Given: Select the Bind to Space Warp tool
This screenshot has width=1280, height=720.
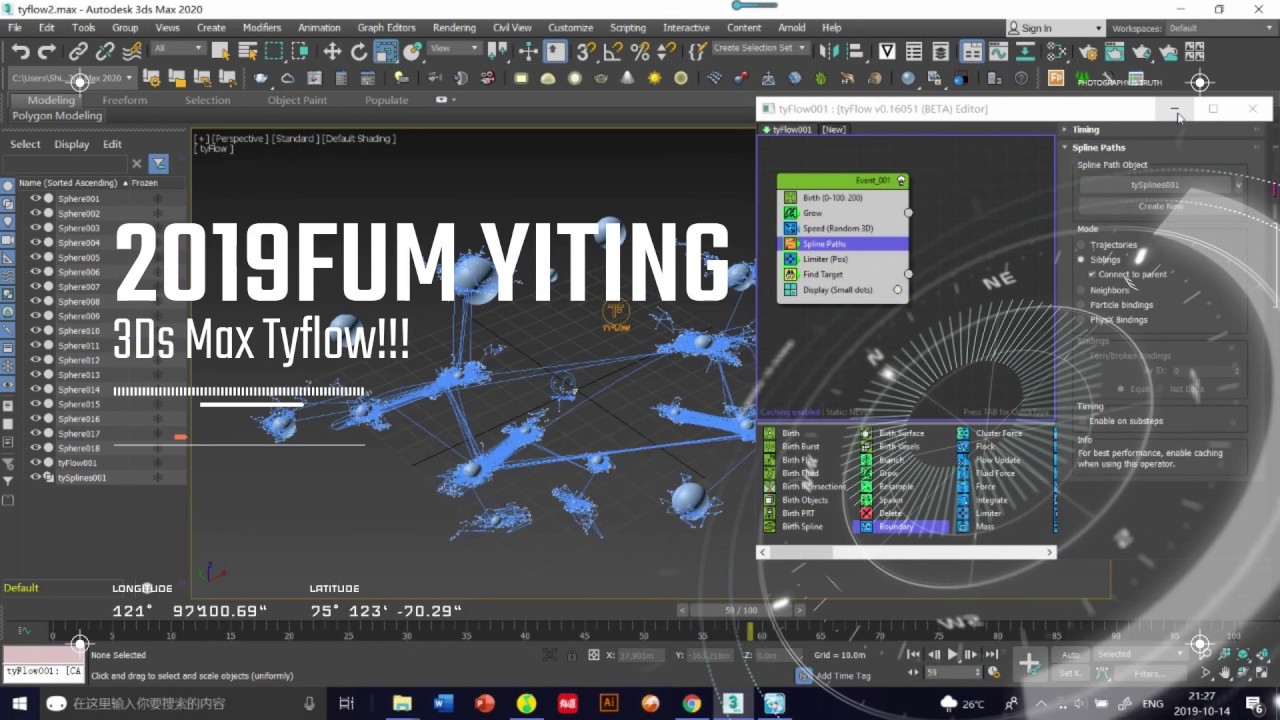Looking at the screenshot, I should pos(132,51).
